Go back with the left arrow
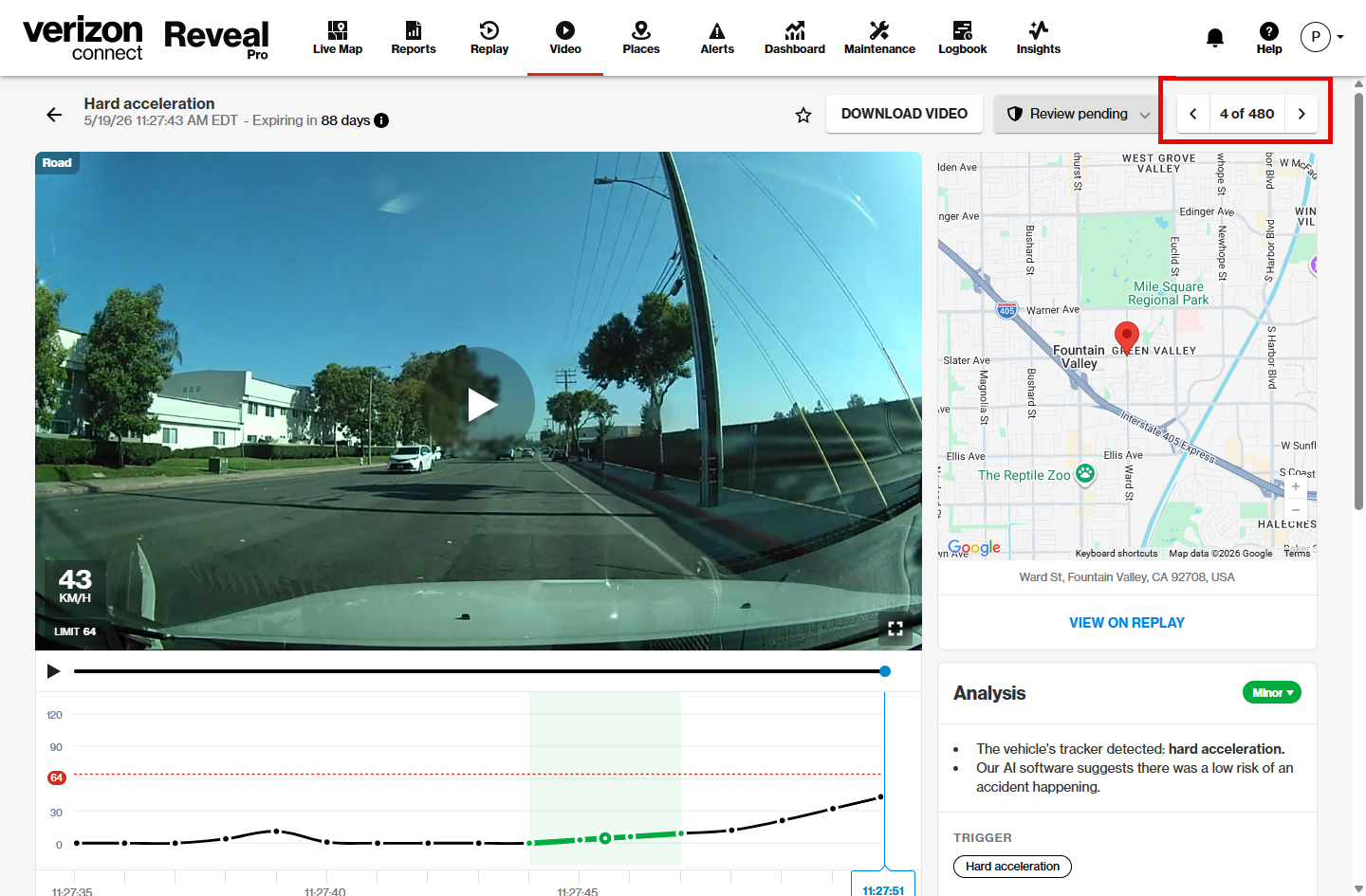1366x896 pixels. pos(54,115)
